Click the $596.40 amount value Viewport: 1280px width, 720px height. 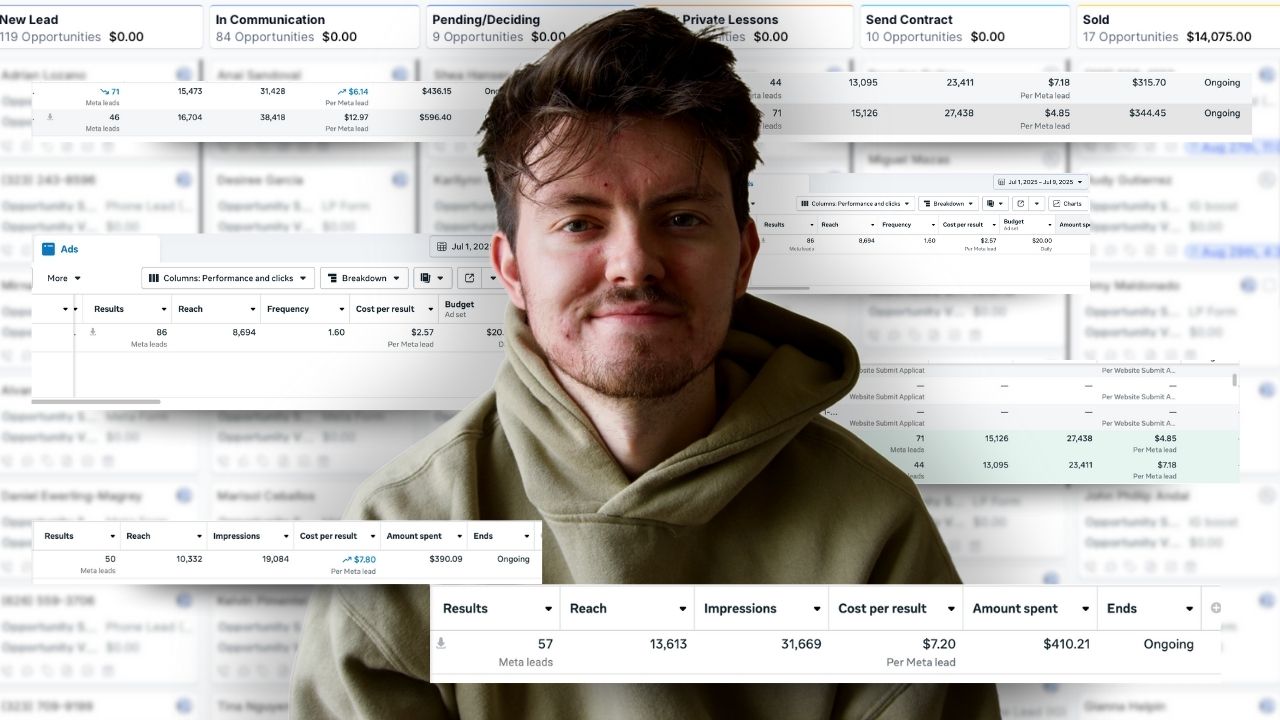435,117
